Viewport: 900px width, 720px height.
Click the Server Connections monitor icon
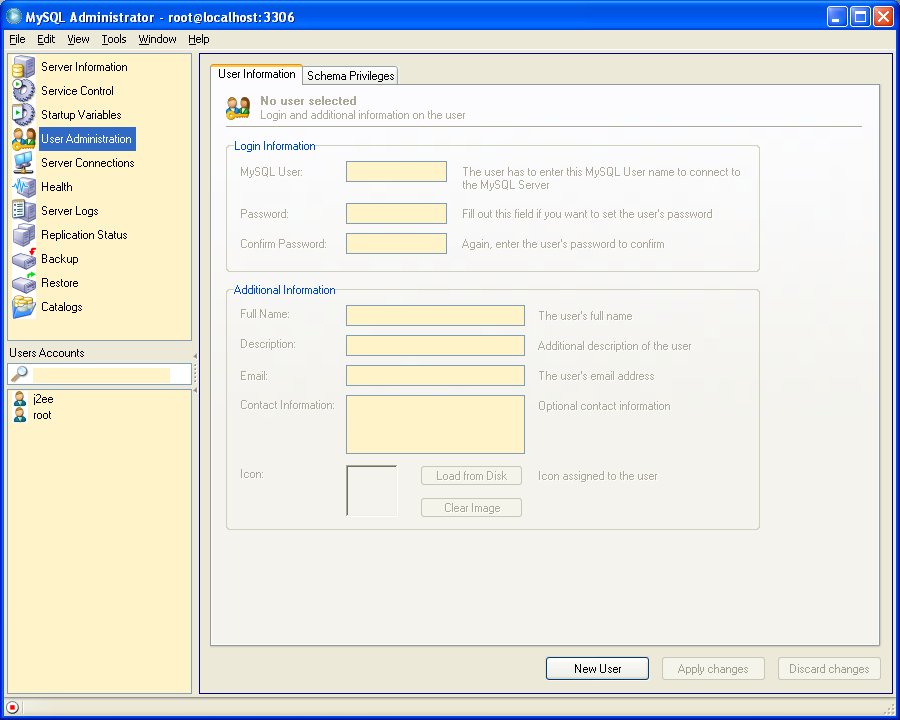pos(24,163)
